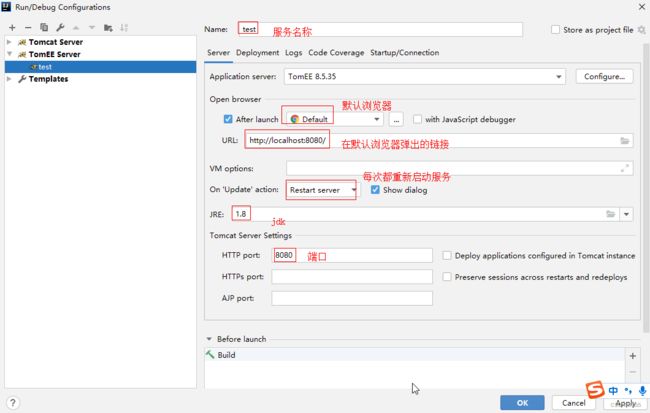Remove a Before launch task with minus icon

pyautogui.click(x=633, y=372)
